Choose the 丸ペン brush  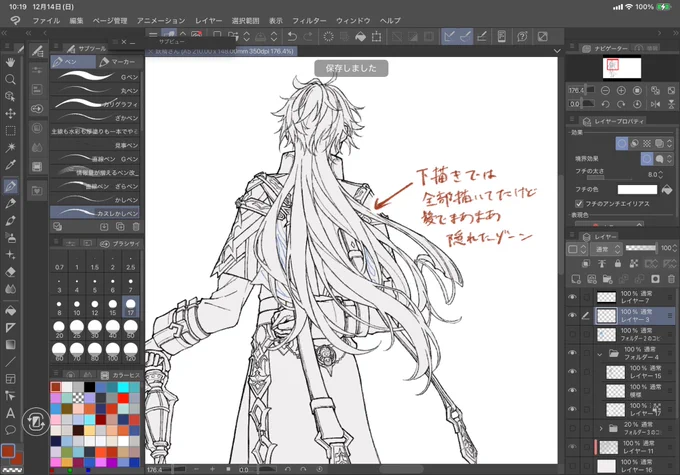coord(95,90)
